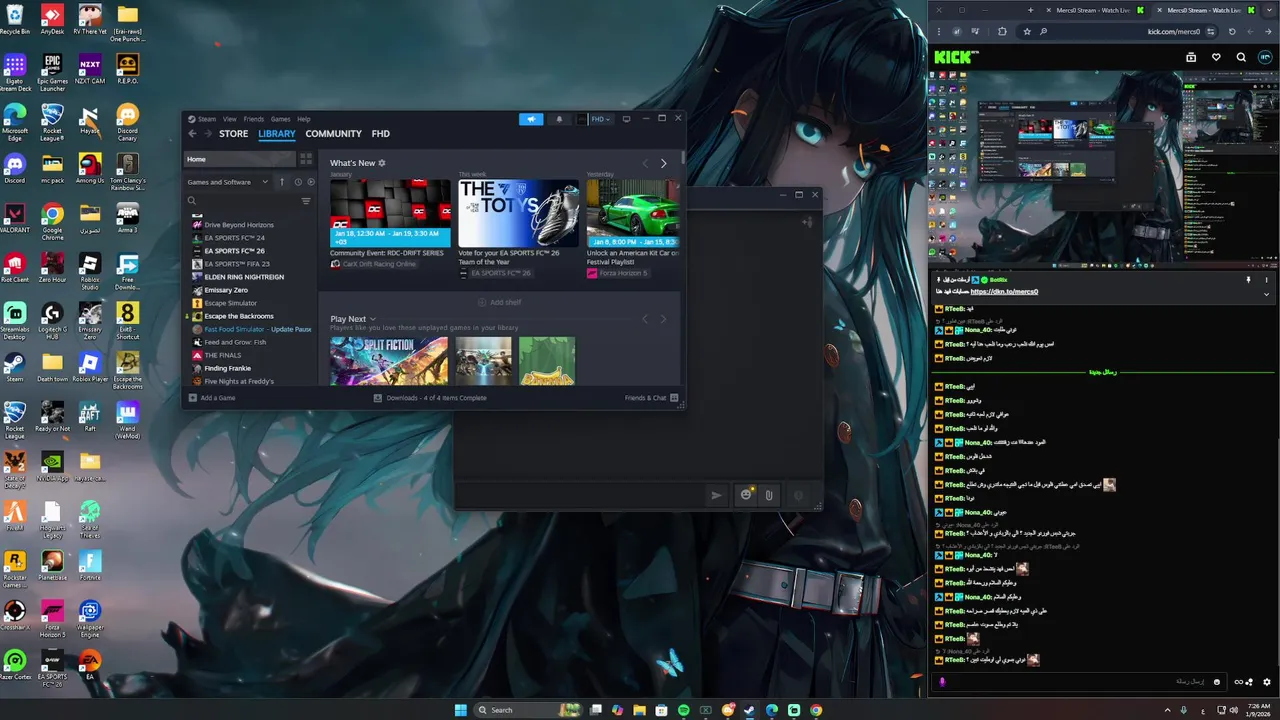Click the What's New settings gear
Viewport: 1280px width, 720px height.
[x=382, y=163]
